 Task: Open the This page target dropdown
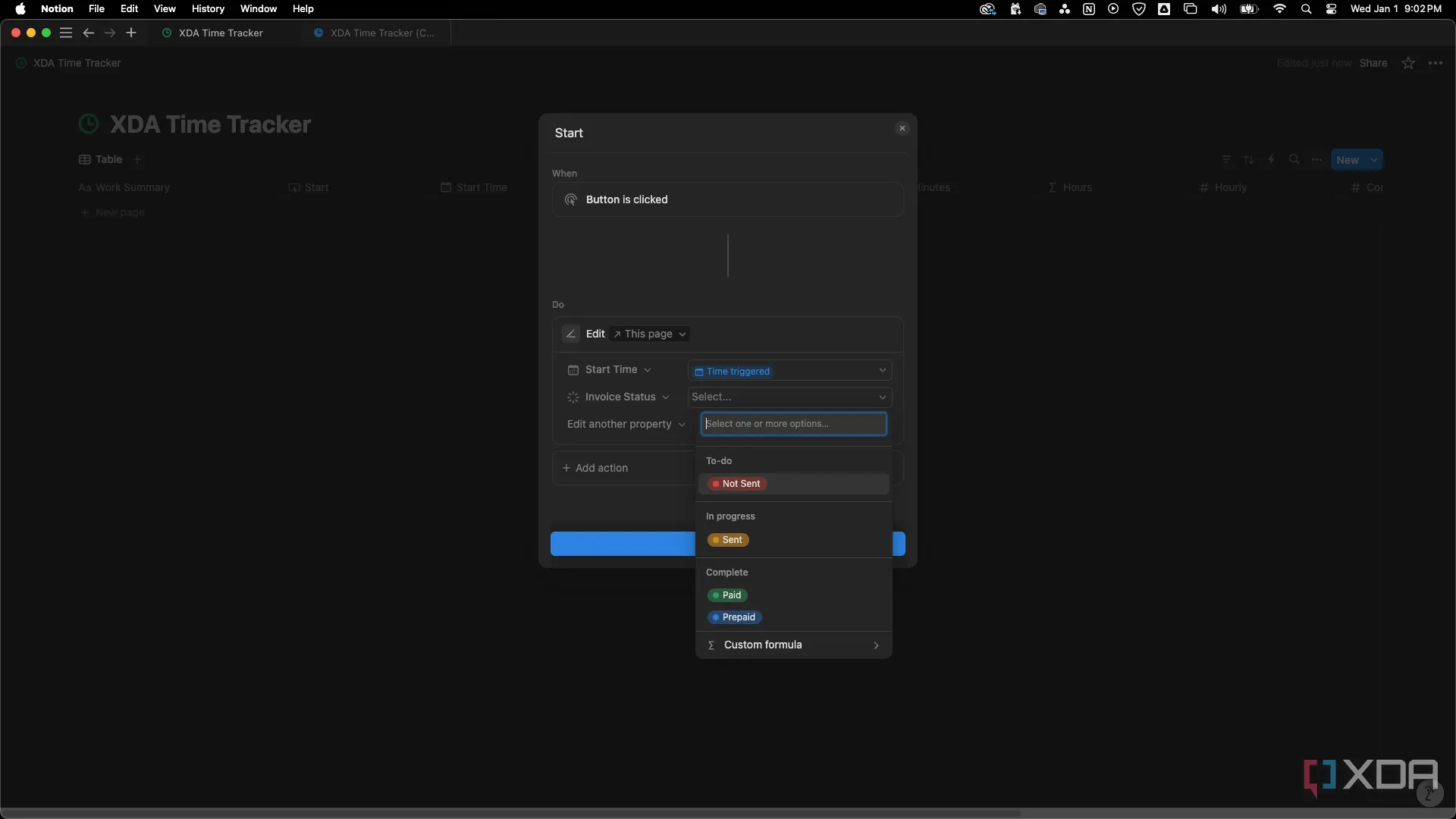click(650, 334)
